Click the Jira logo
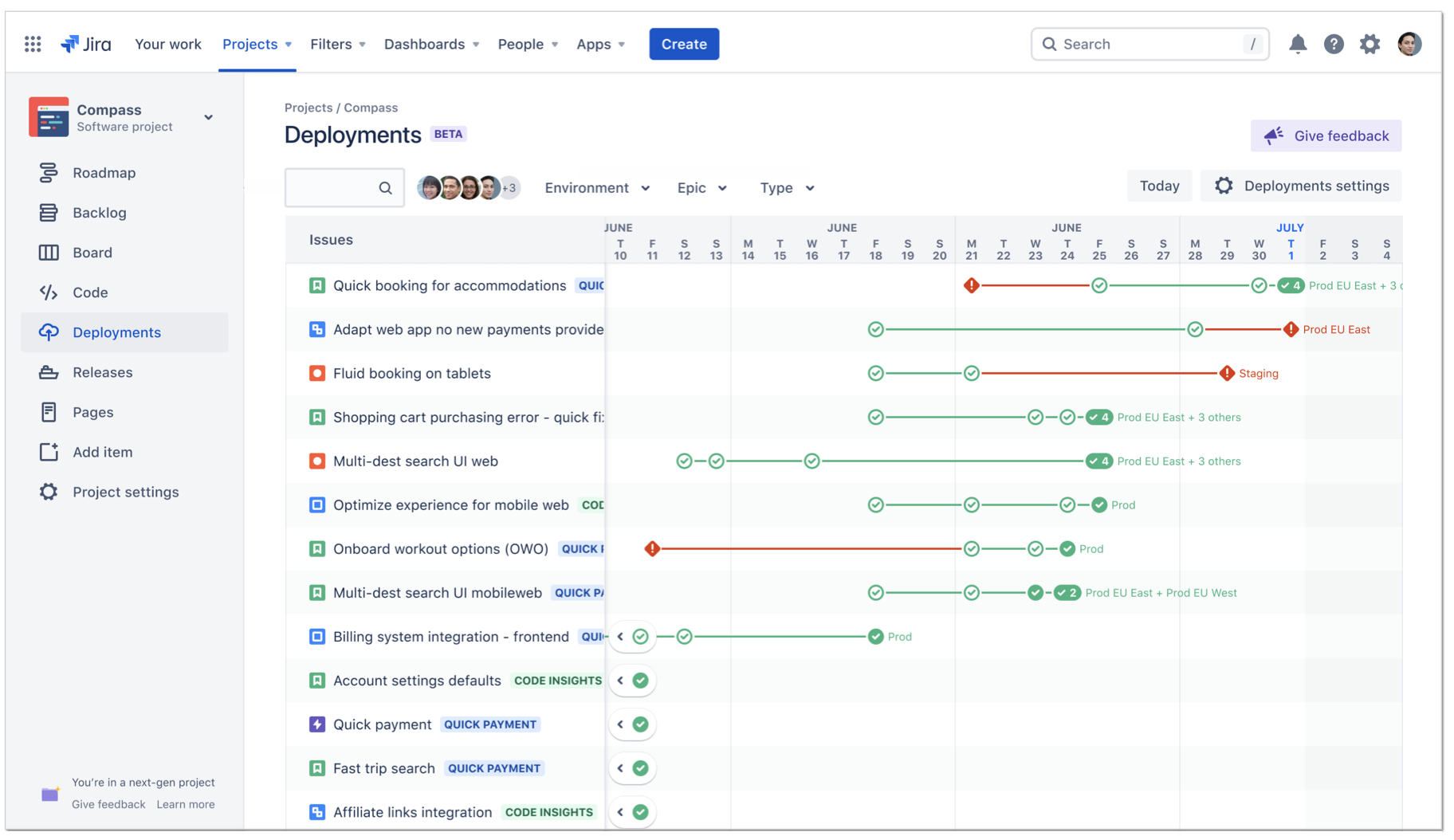 [86, 44]
